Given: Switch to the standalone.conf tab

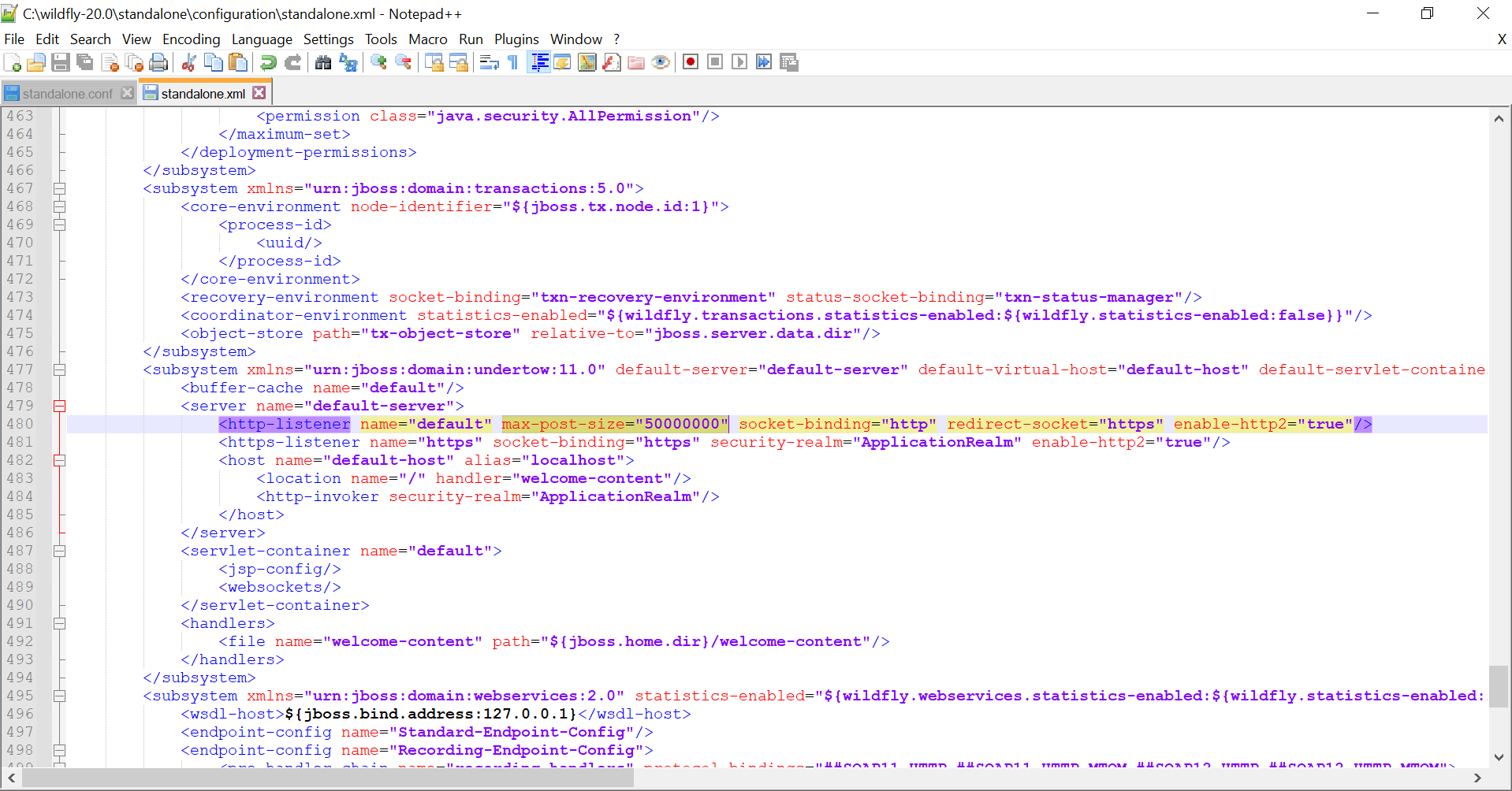Looking at the screenshot, I should [67, 94].
